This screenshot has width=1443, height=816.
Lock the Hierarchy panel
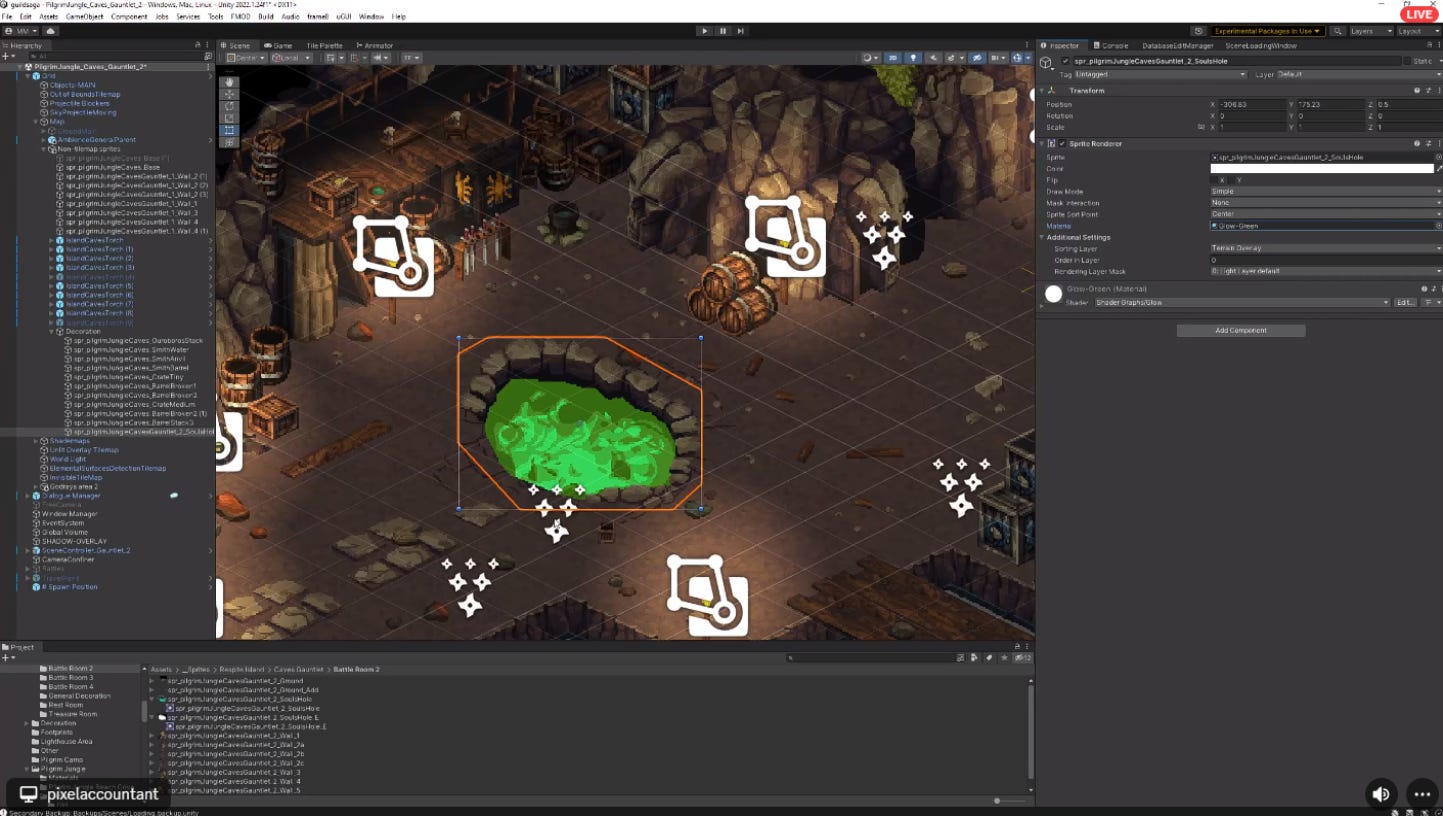click(x=198, y=46)
